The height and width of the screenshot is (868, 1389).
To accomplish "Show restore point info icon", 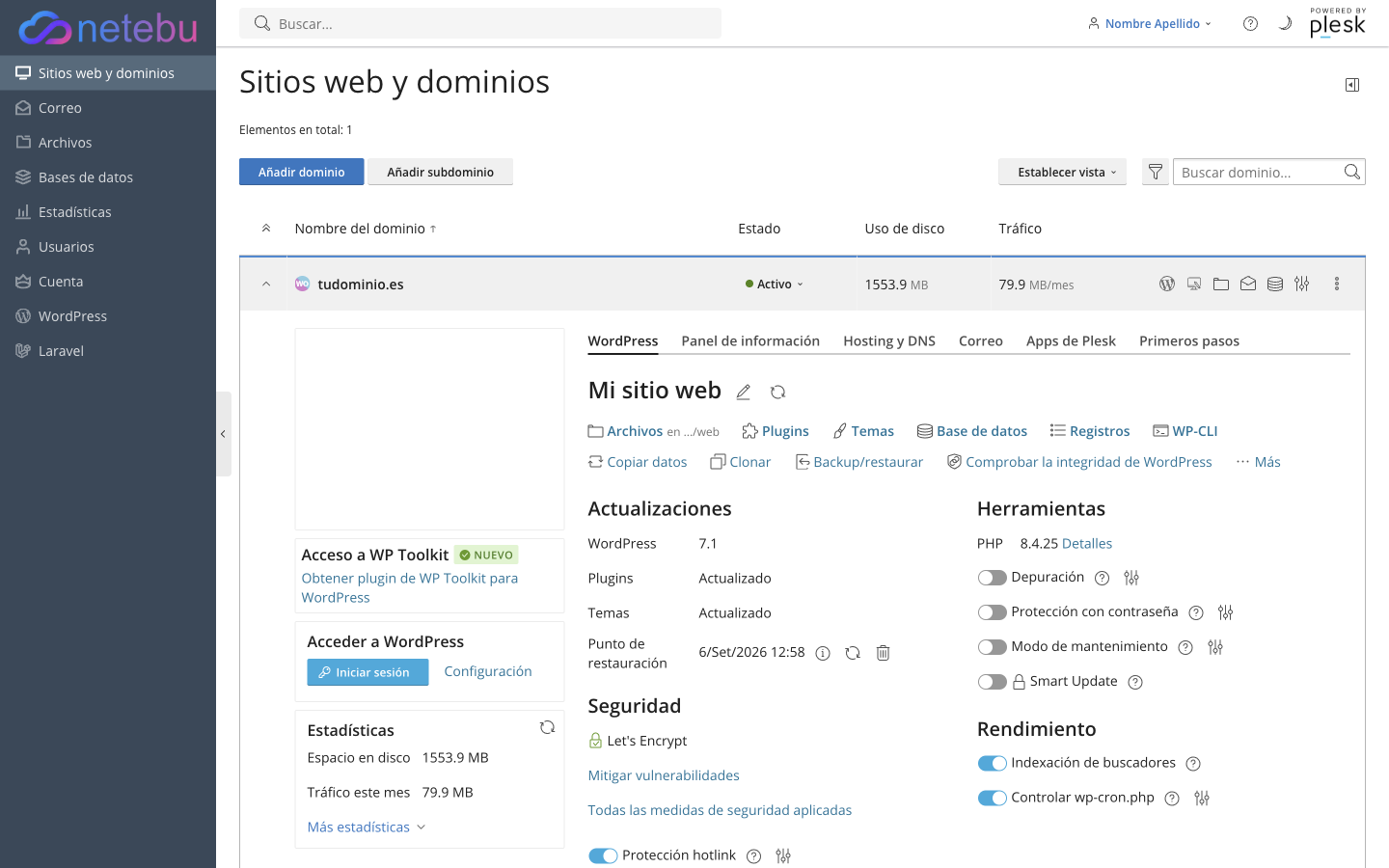I will coord(823,653).
